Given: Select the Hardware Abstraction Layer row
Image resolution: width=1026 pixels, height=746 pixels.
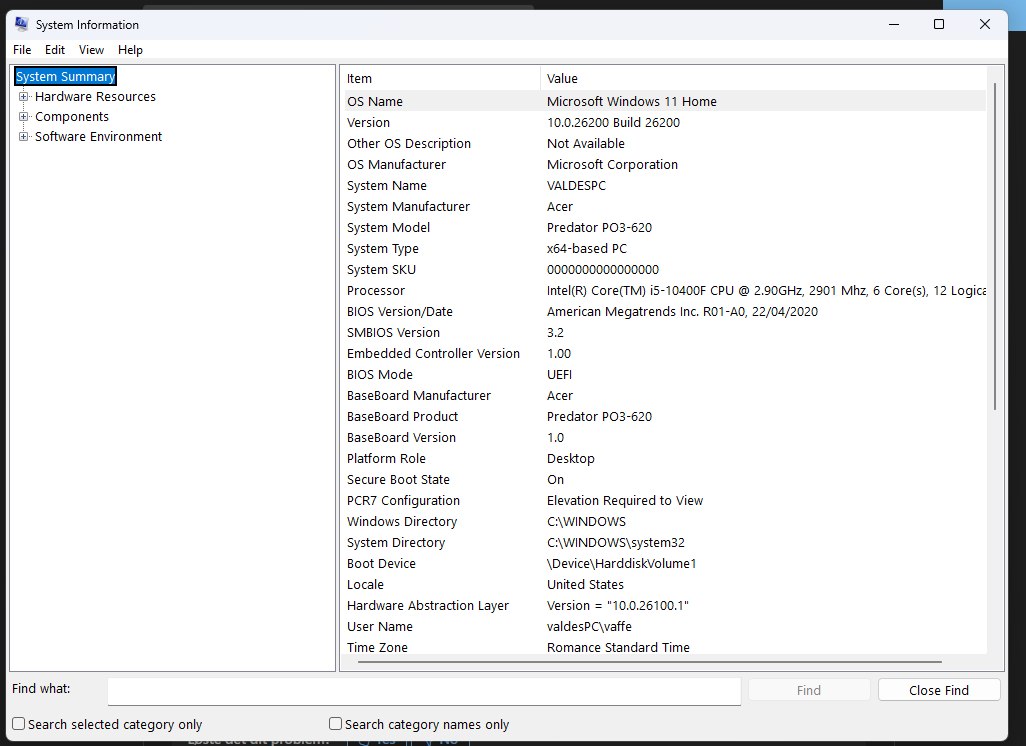Looking at the screenshot, I should (x=665, y=605).
